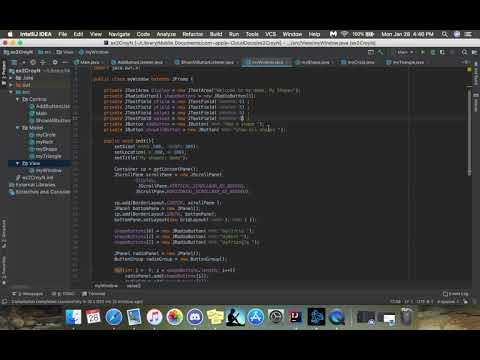Open the Help menu
The height and width of the screenshot is (360, 480).
tap(314, 34)
